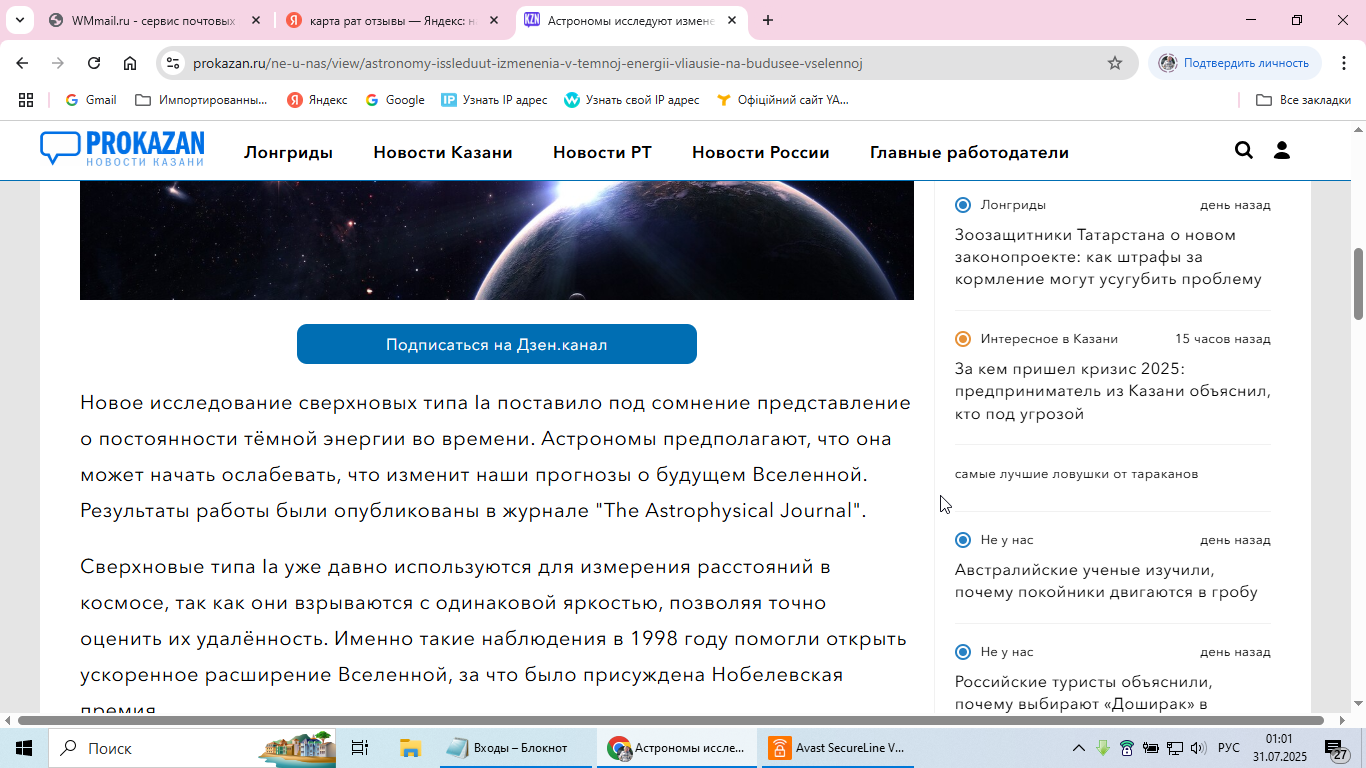Switch to Chrome Астрономы taskbar item
The width and height of the screenshot is (1366, 768).
(678, 748)
